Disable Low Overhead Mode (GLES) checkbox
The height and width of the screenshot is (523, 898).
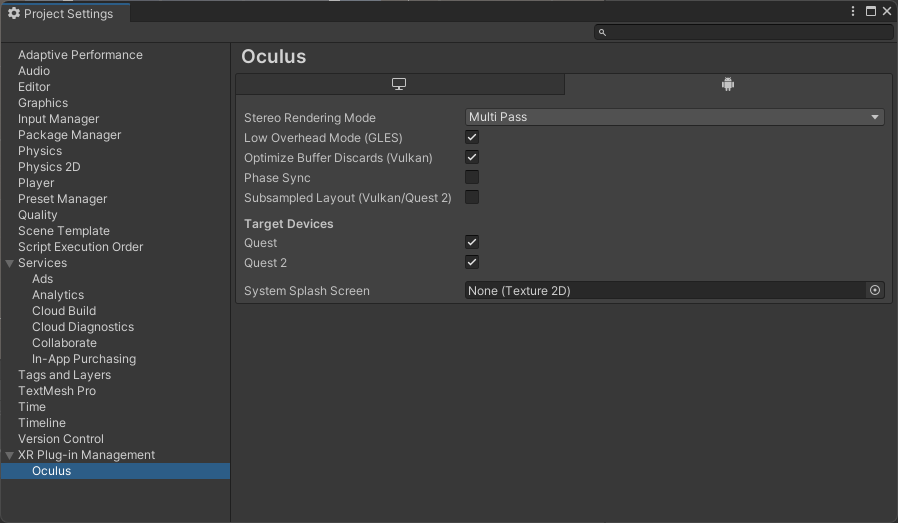point(472,137)
